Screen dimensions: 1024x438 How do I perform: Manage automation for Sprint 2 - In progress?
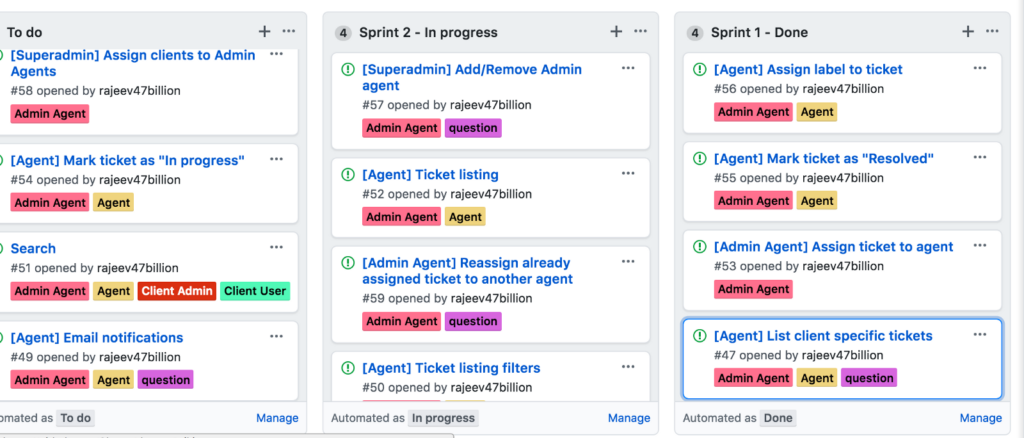[x=629, y=418]
